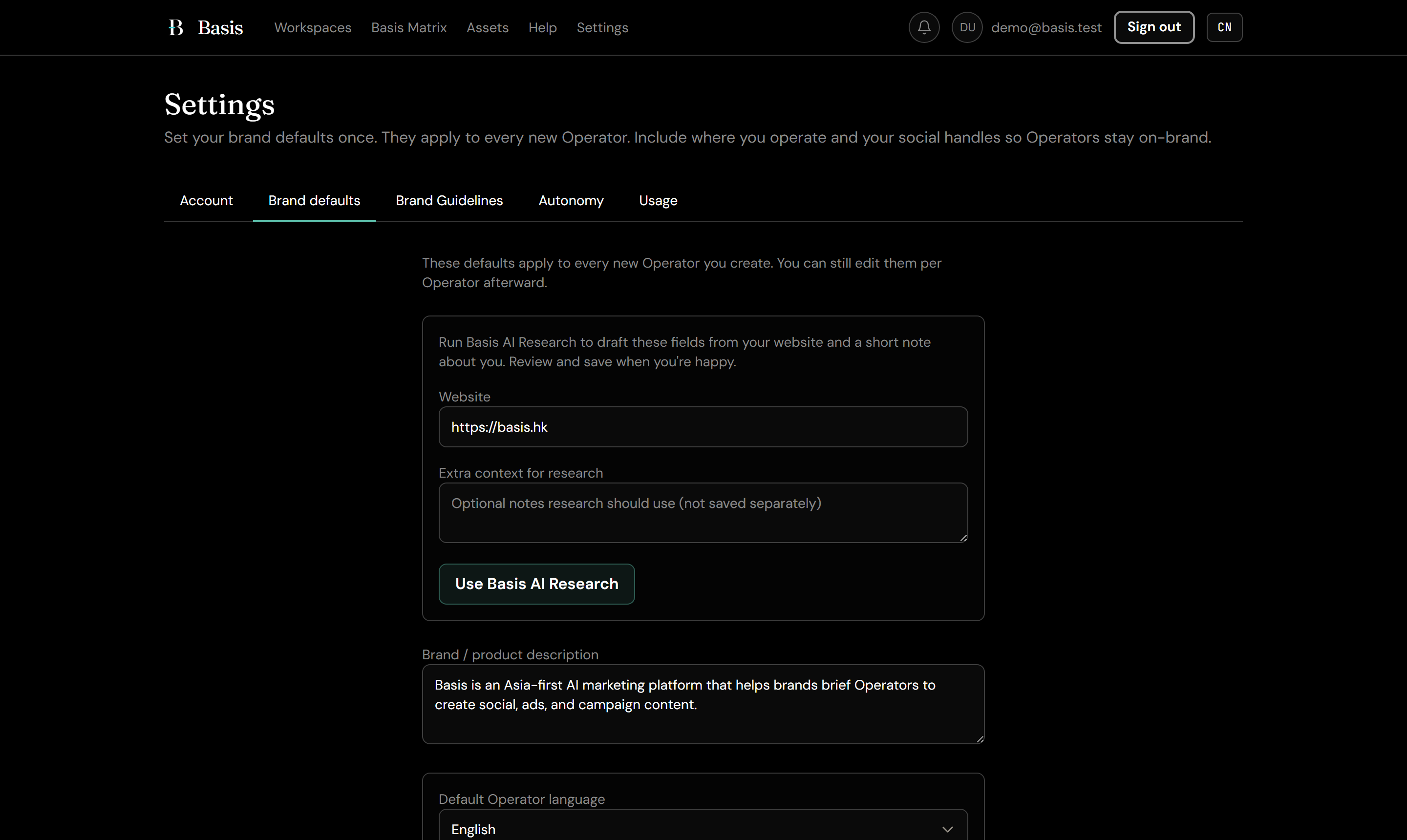Open the Autonomy tab
Screen dimensions: 1407x840
(571, 200)
